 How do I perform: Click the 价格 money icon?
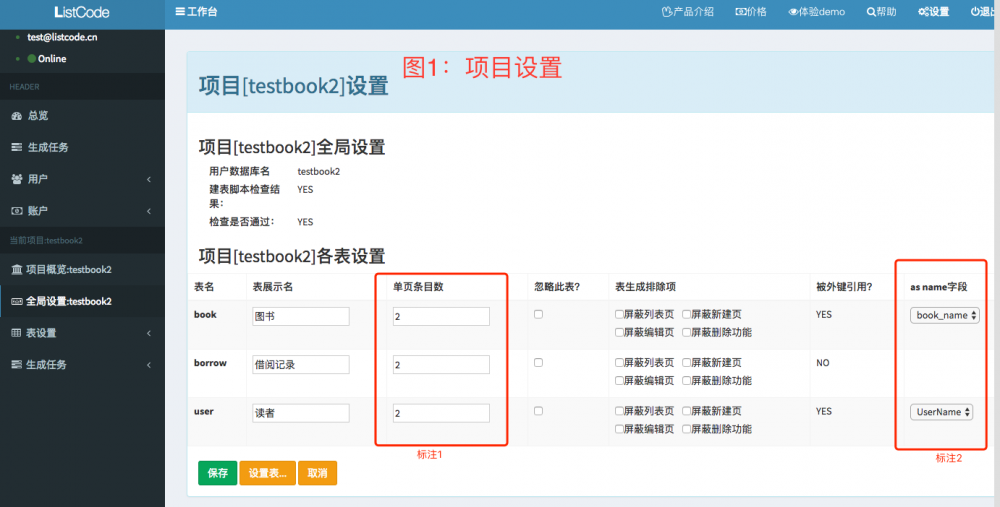pos(740,11)
